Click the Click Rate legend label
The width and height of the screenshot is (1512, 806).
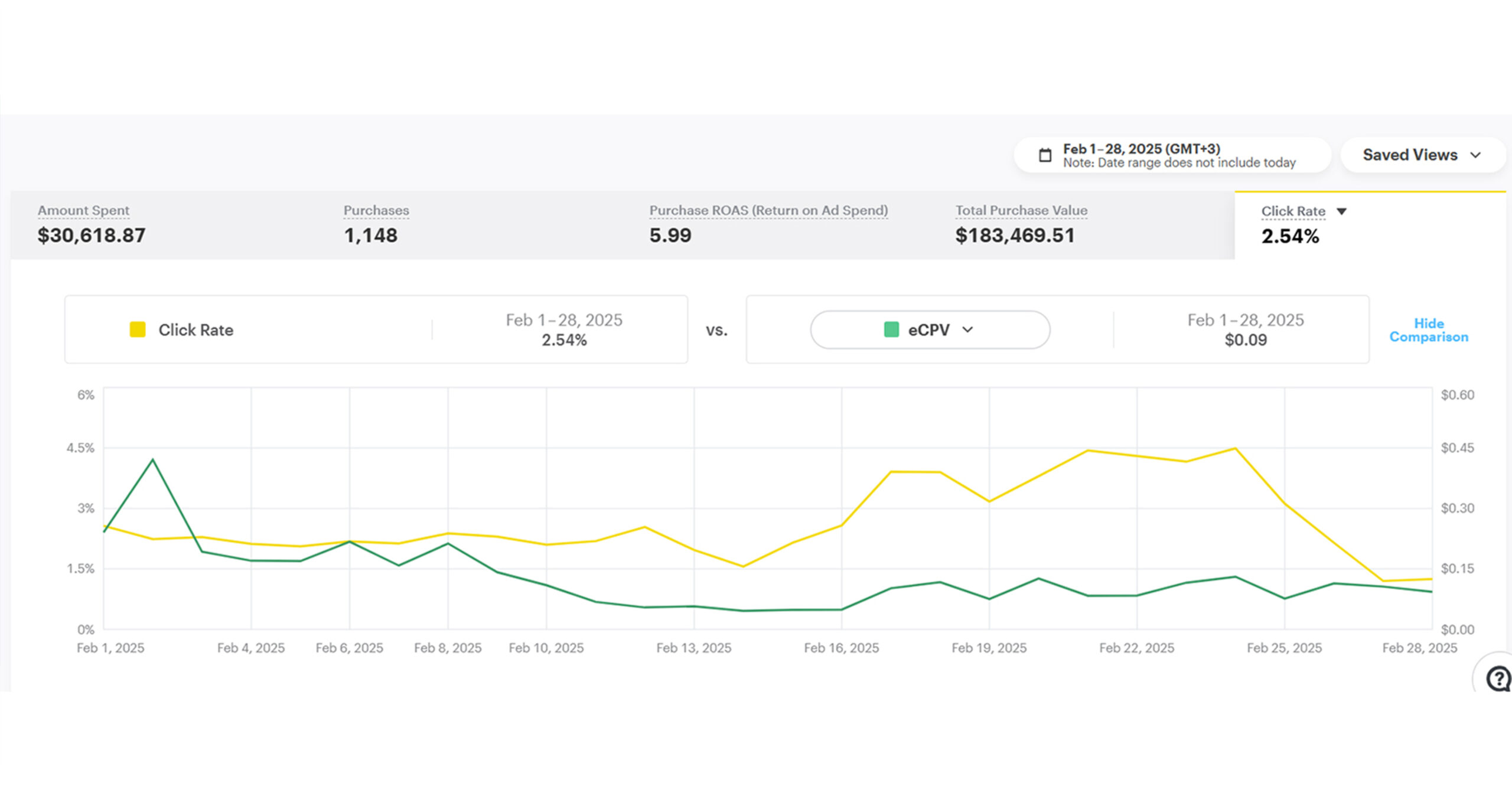pyautogui.click(x=195, y=330)
